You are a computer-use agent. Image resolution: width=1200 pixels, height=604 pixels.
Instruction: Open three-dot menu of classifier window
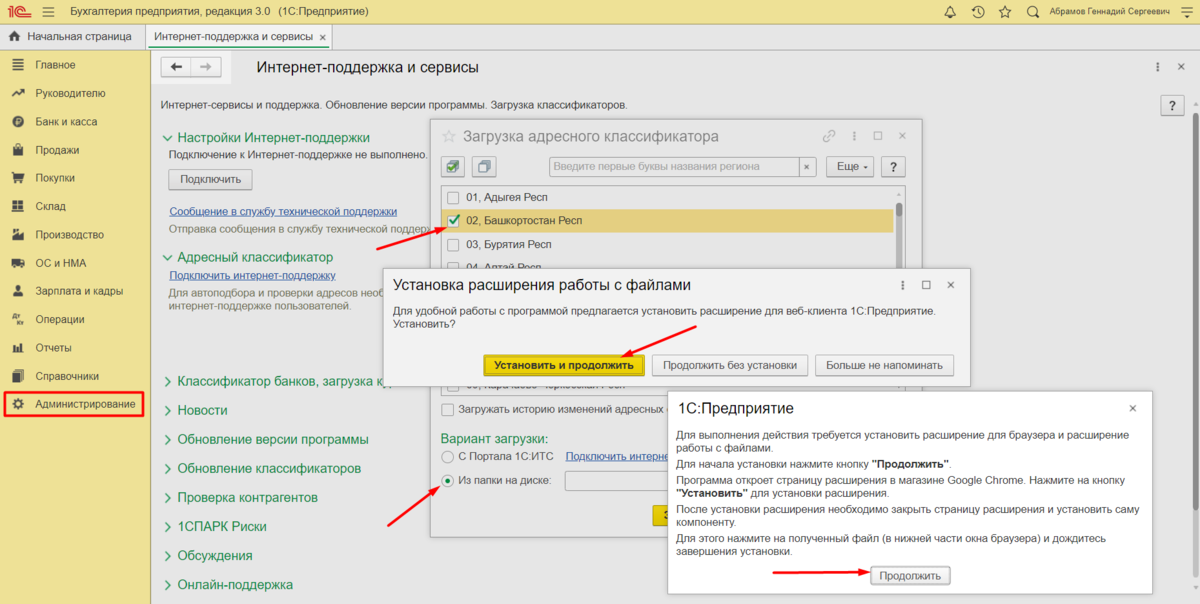(x=853, y=136)
